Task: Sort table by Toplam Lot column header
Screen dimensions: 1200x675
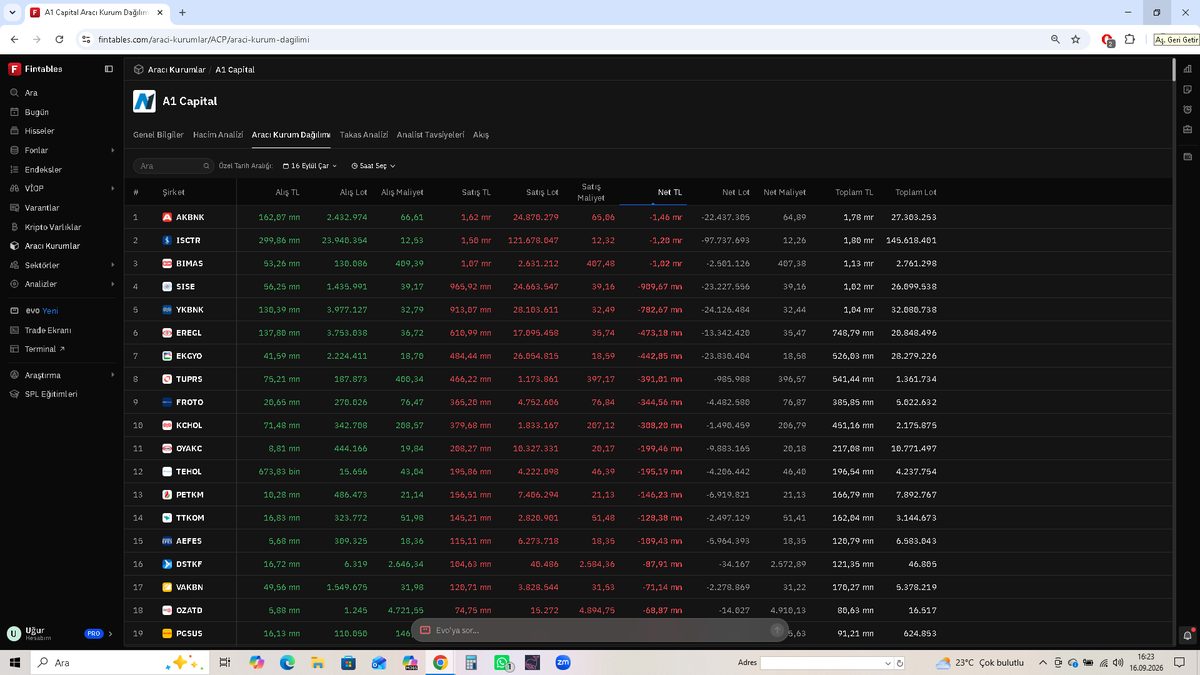Action: click(x=916, y=192)
